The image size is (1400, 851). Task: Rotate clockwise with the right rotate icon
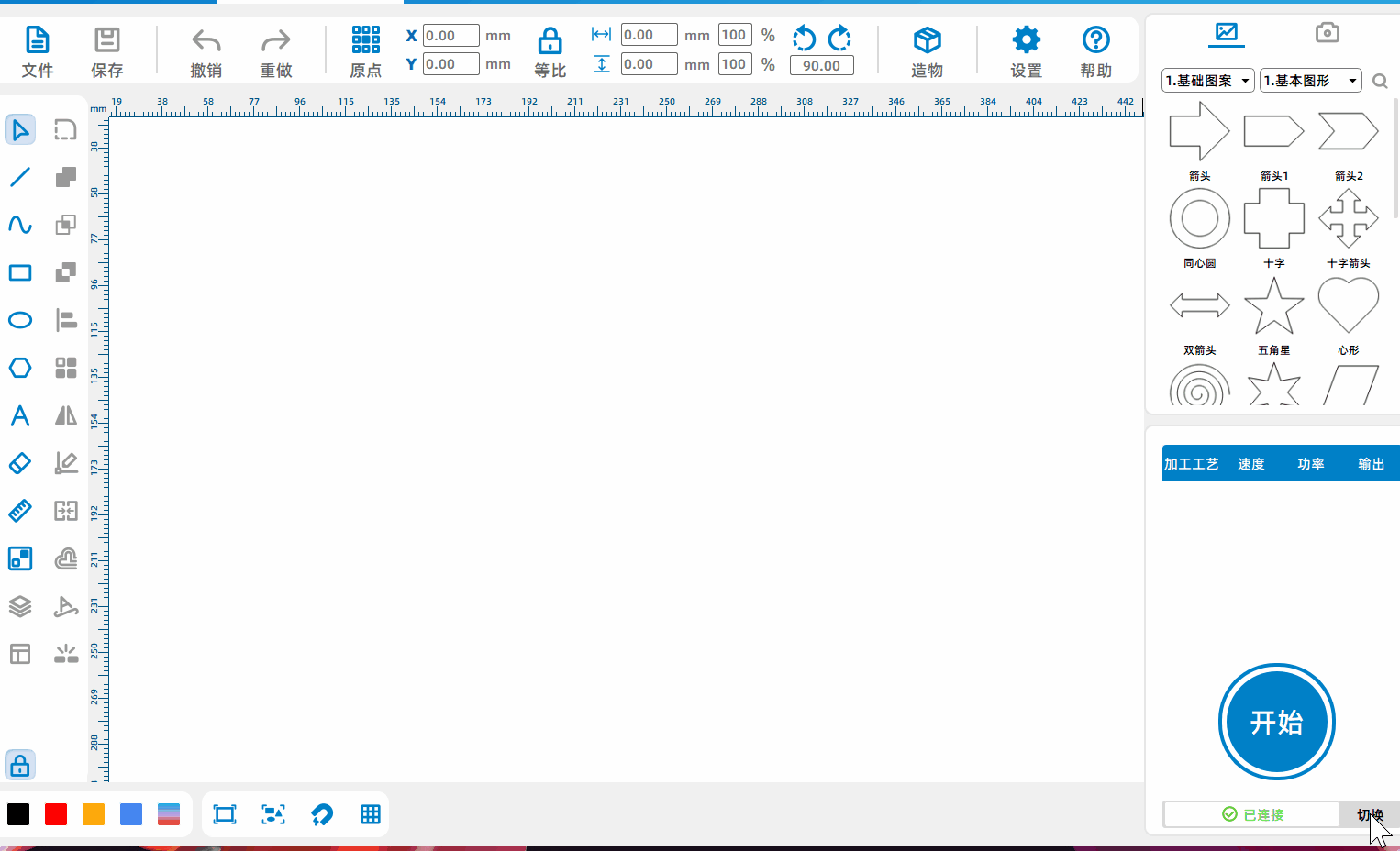tap(839, 39)
